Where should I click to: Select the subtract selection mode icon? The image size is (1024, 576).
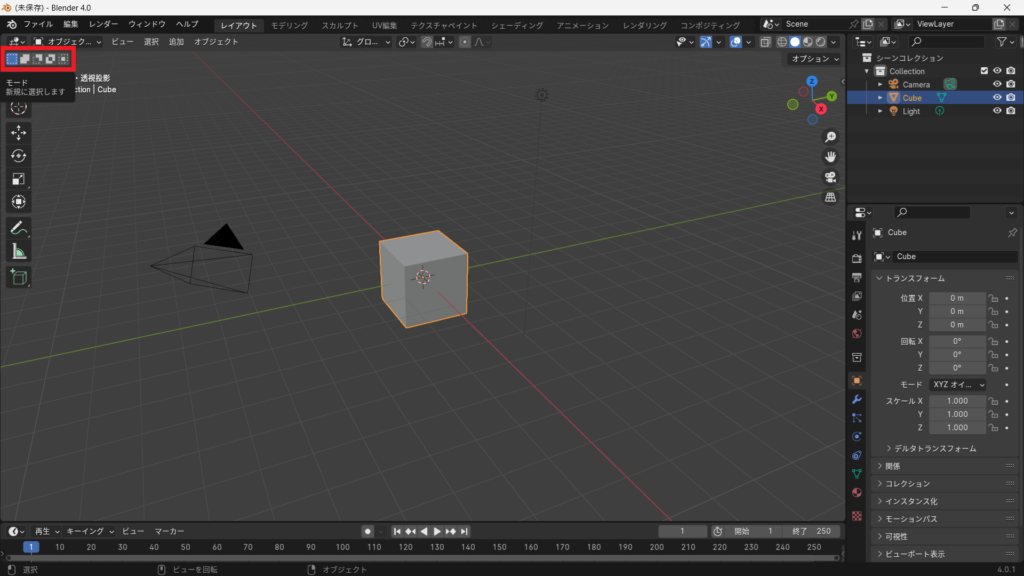(x=37, y=59)
